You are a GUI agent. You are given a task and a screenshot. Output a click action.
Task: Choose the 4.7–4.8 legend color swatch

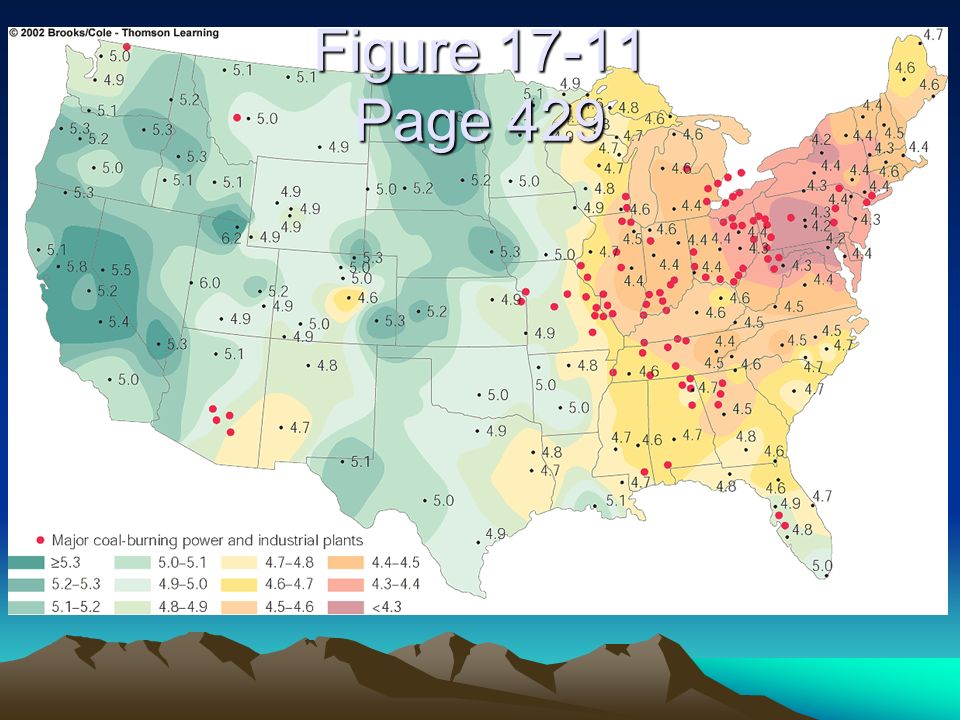point(239,563)
